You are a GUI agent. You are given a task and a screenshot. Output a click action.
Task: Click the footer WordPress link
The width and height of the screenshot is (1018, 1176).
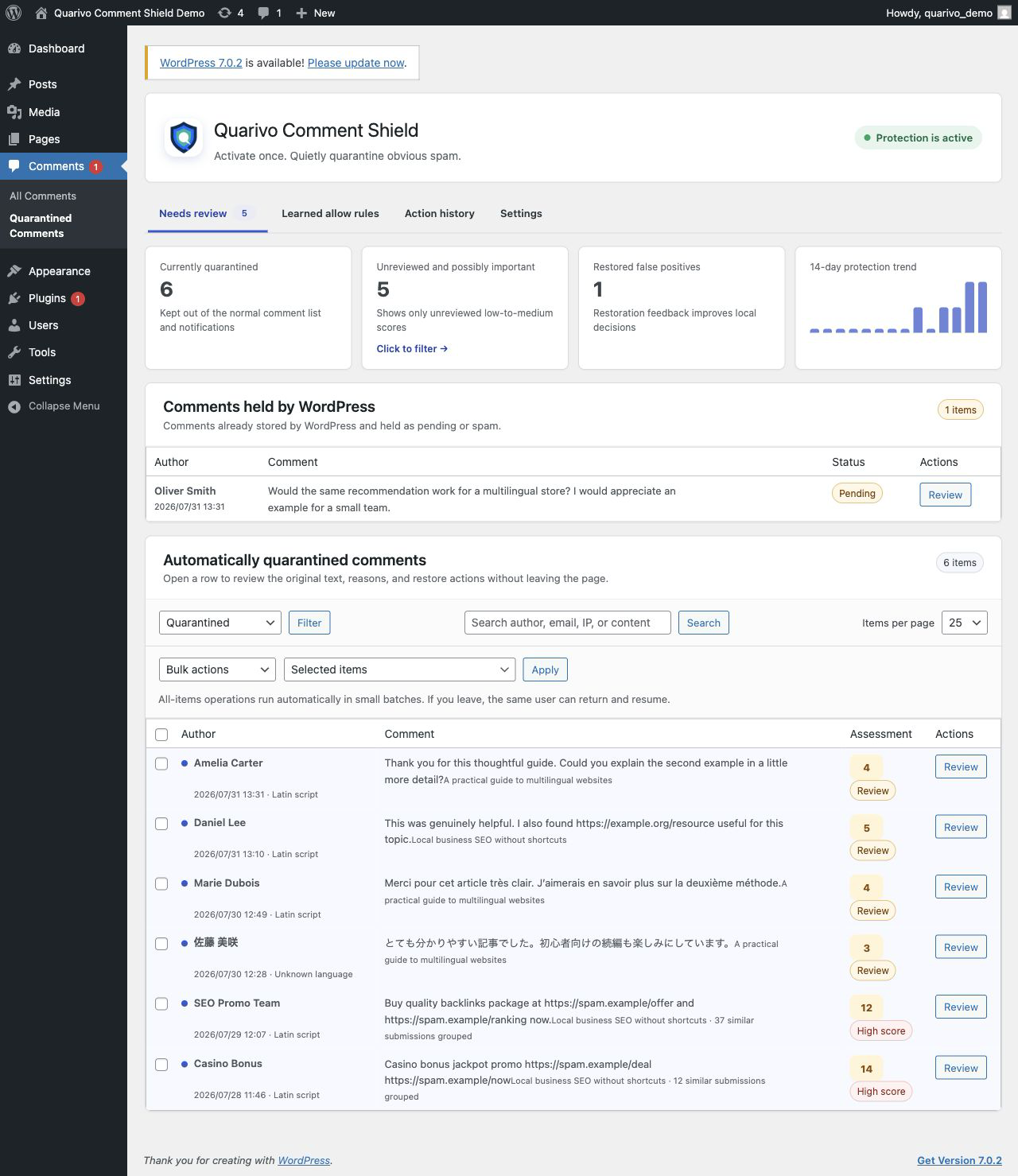tap(304, 1160)
